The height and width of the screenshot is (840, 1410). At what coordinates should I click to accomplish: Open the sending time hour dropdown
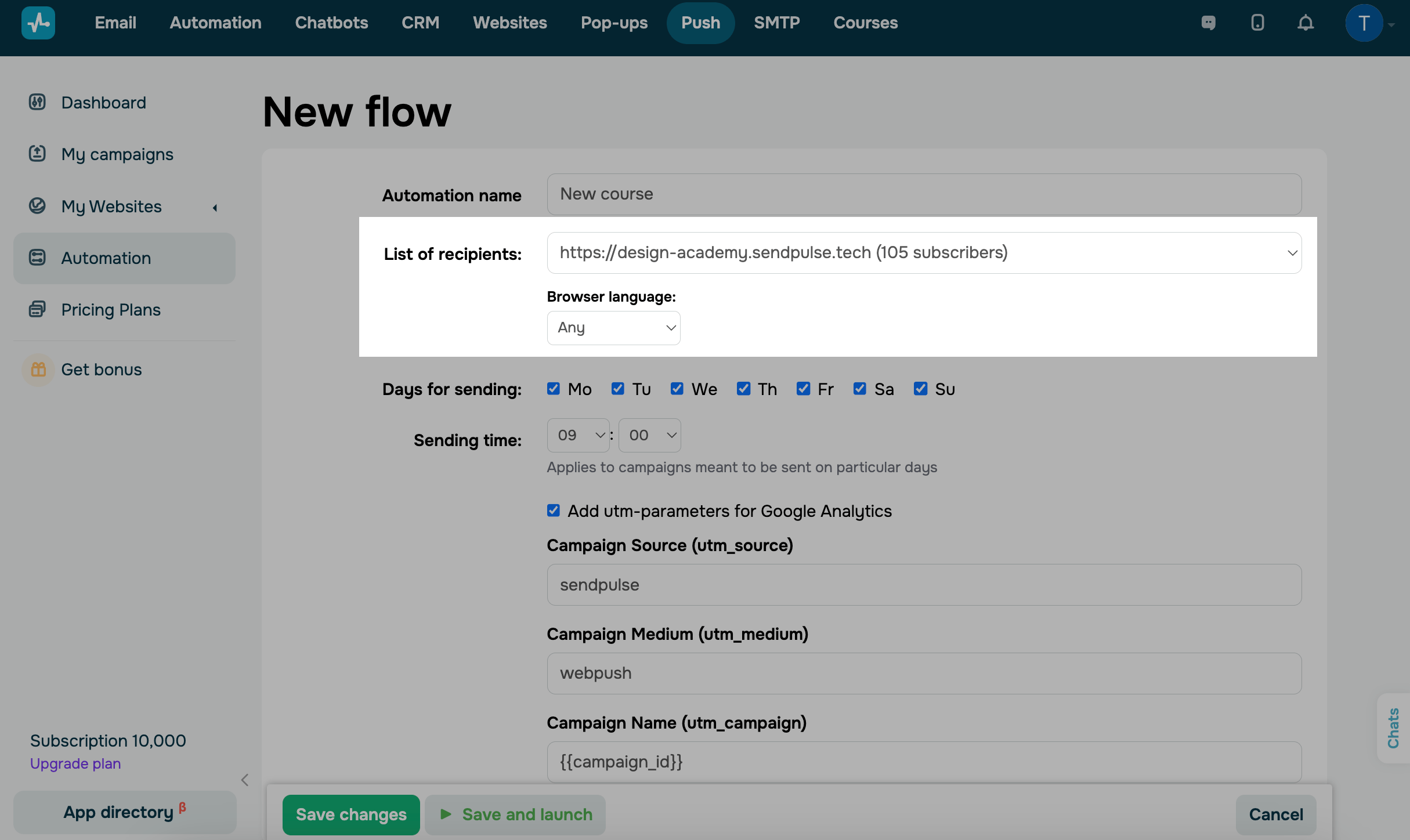click(578, 435)
